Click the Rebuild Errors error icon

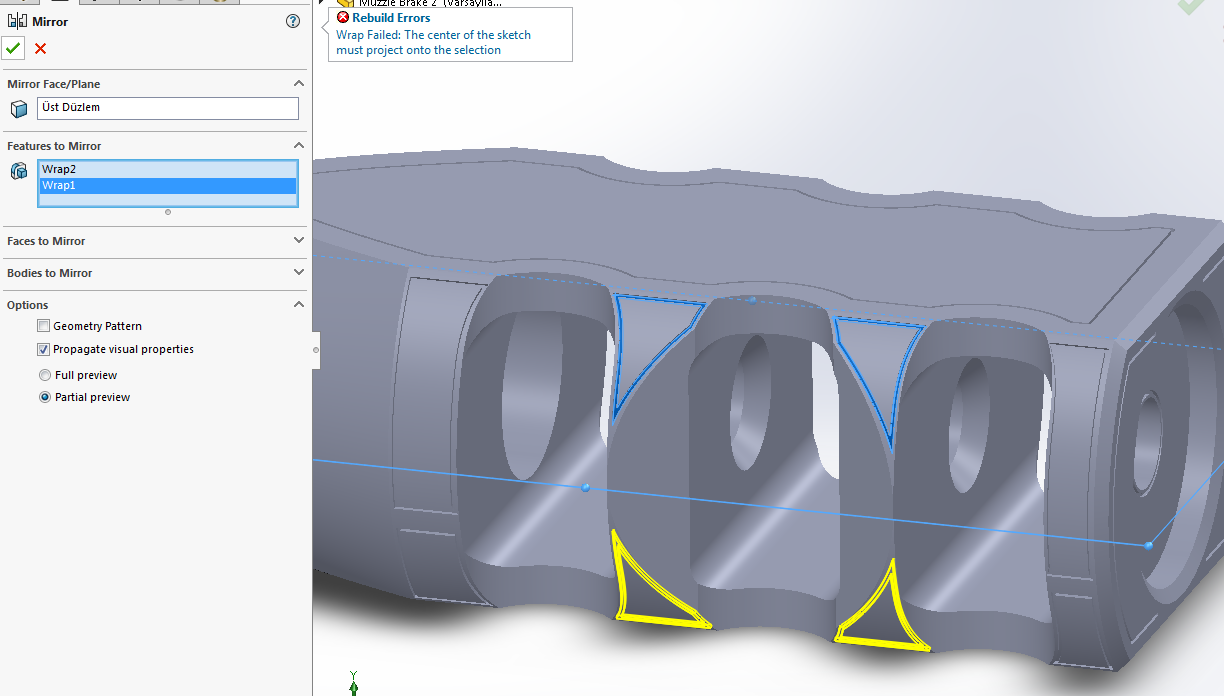343,17
